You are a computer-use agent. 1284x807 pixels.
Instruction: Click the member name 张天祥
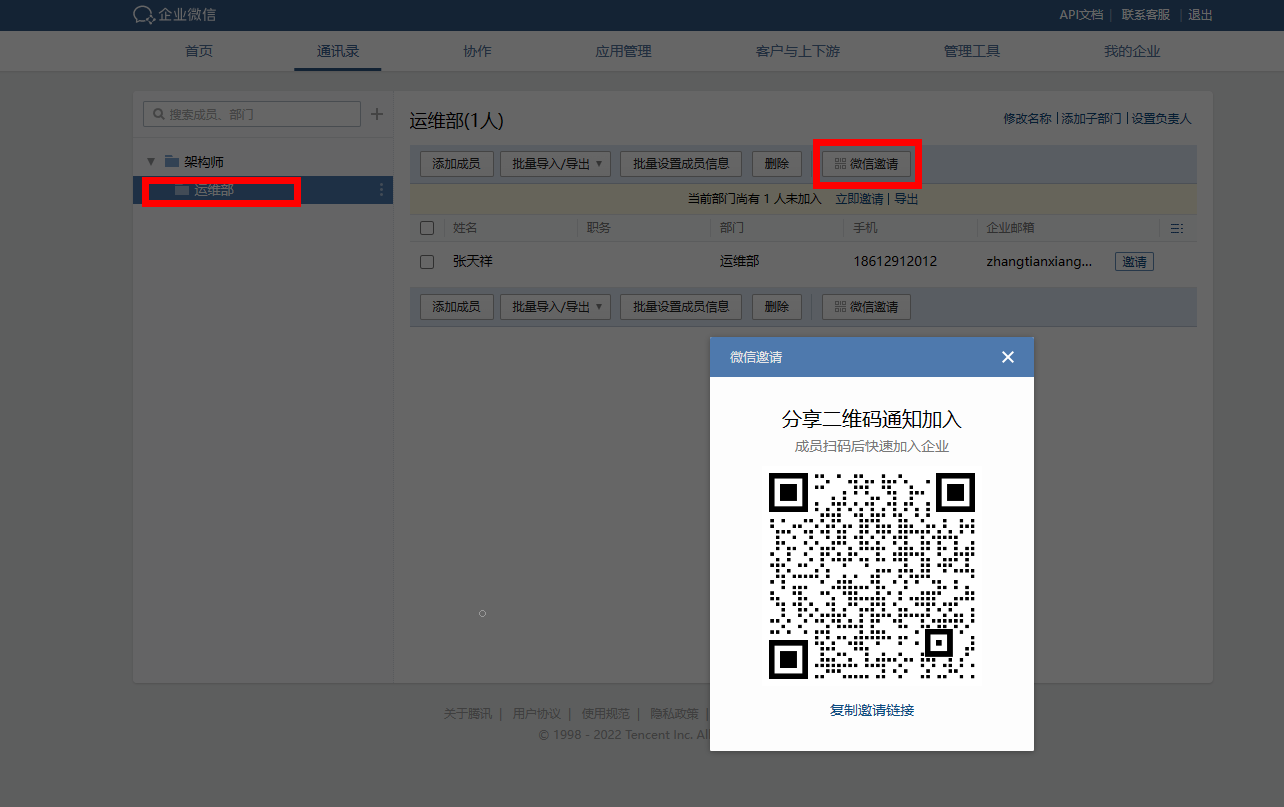pos(473,262)
